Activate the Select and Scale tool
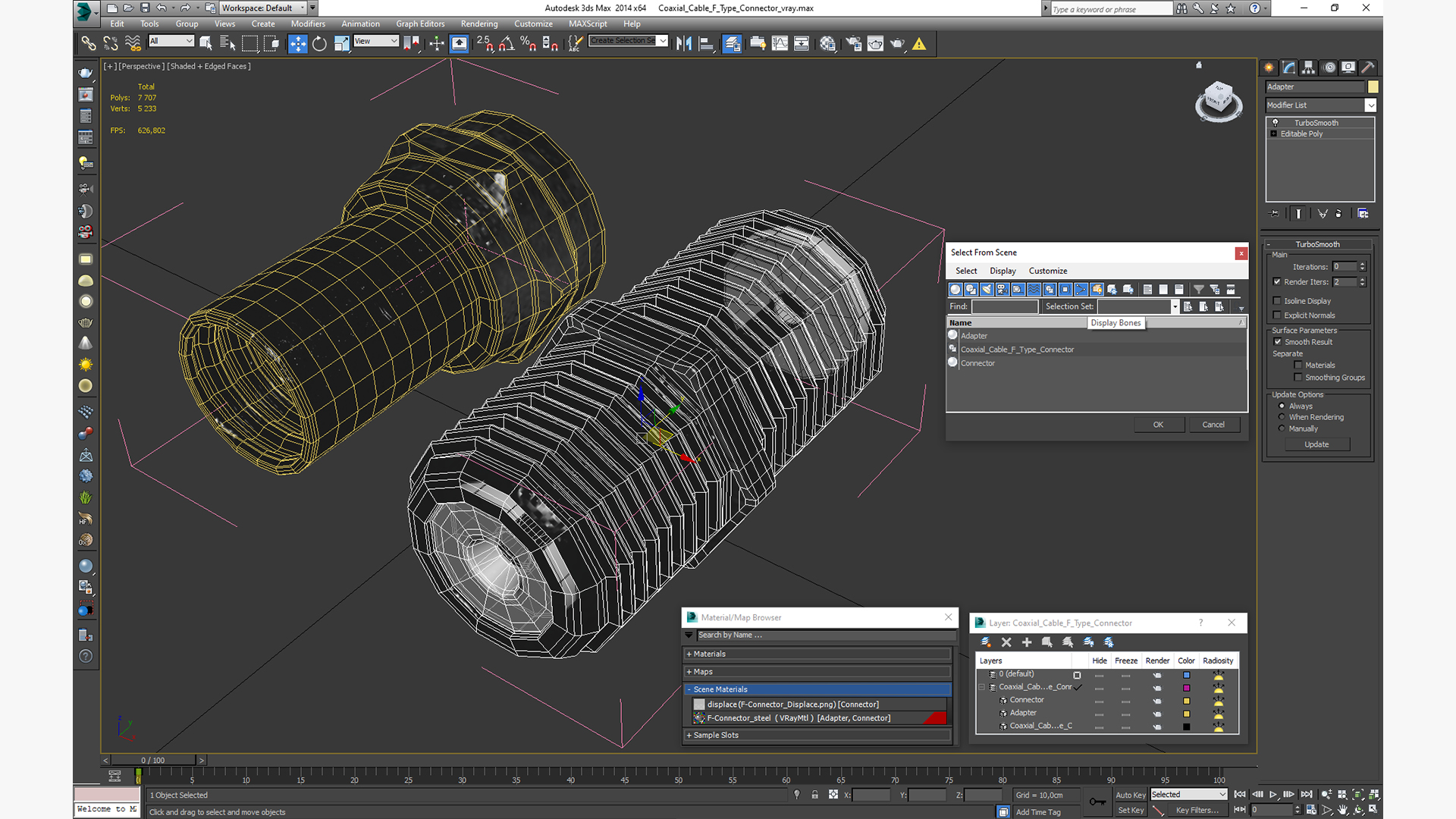1456x819 pixels. point(341,43)
